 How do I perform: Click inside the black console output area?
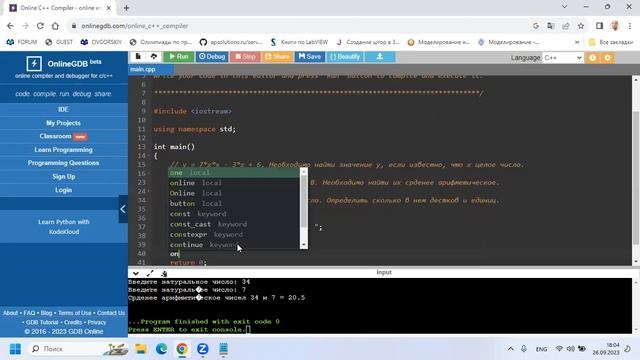click(x=380, y=306)
